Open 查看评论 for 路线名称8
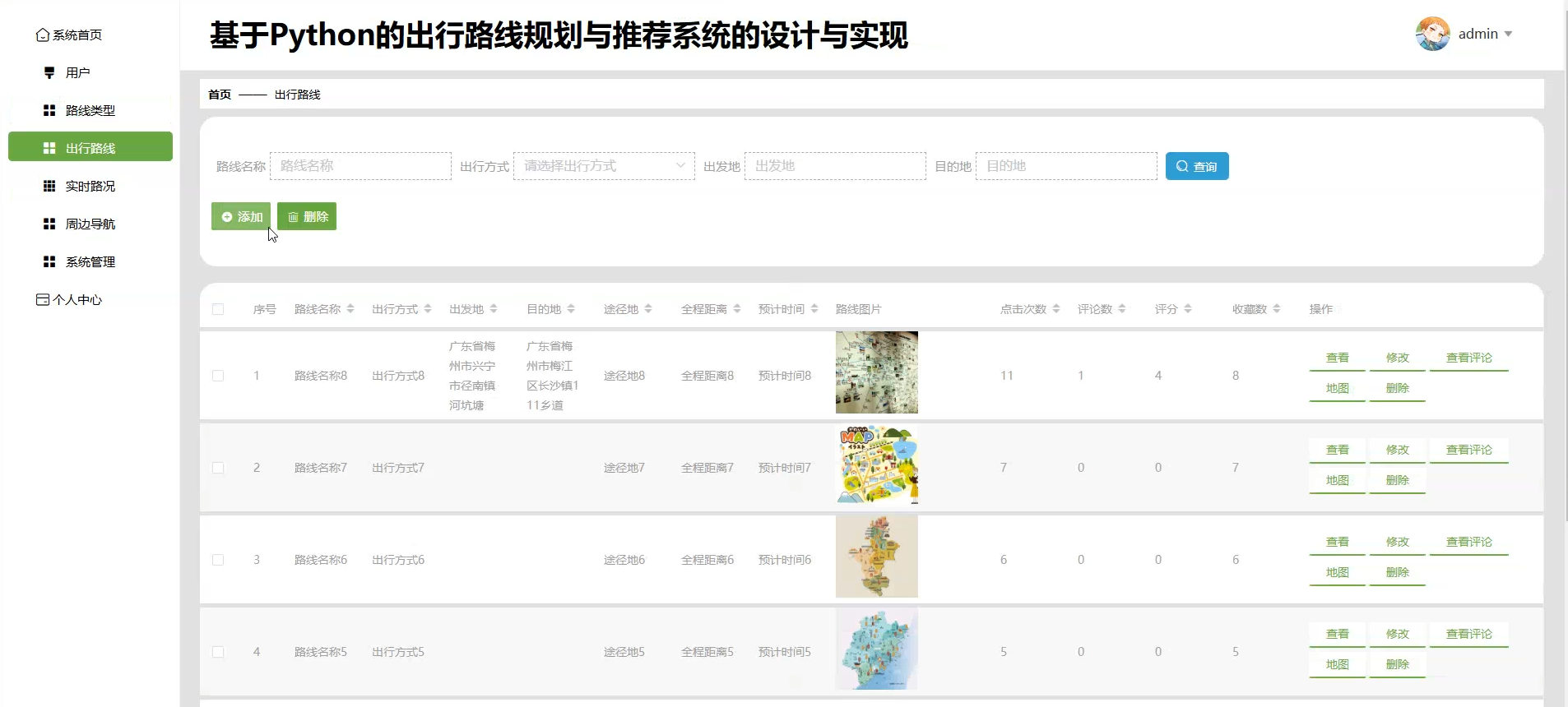Screen dimensions: 1568x707 click(x=1469, y=358)
